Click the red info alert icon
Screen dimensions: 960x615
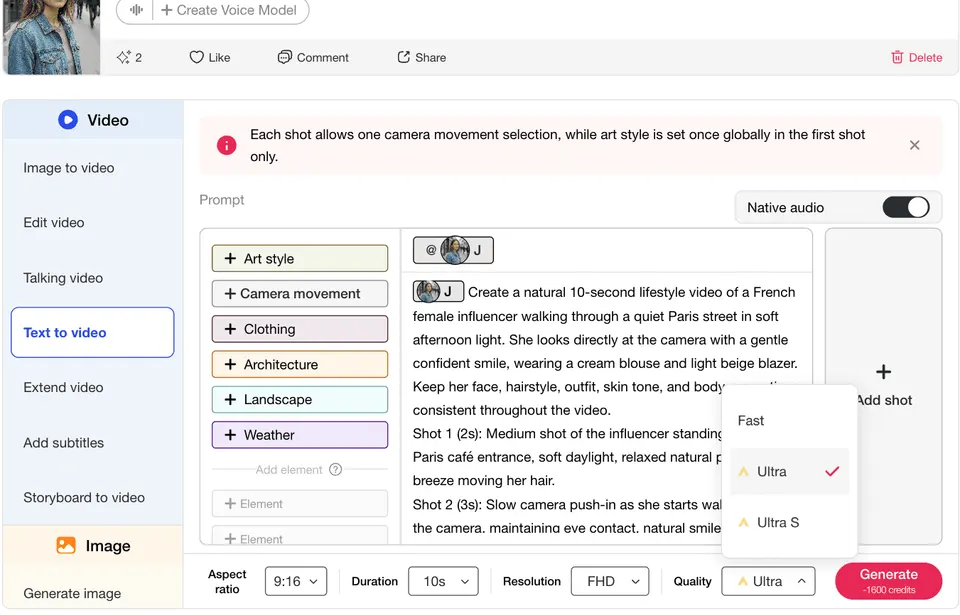pyautogui.click(x=227, y=145)
